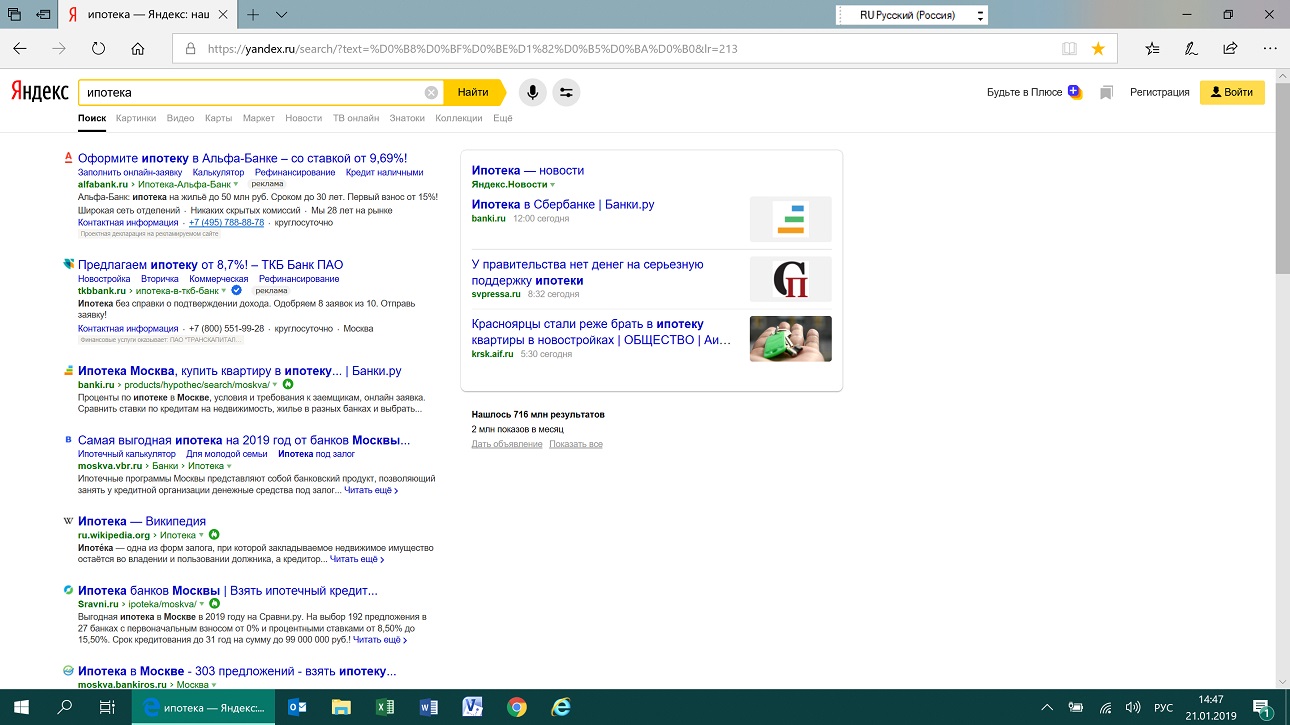Image resolution: width=1290 pixels, height=725 pixels.
Task: Expand the Яндекс.Новости source dropdown arrow
Action: pos(553,185)
